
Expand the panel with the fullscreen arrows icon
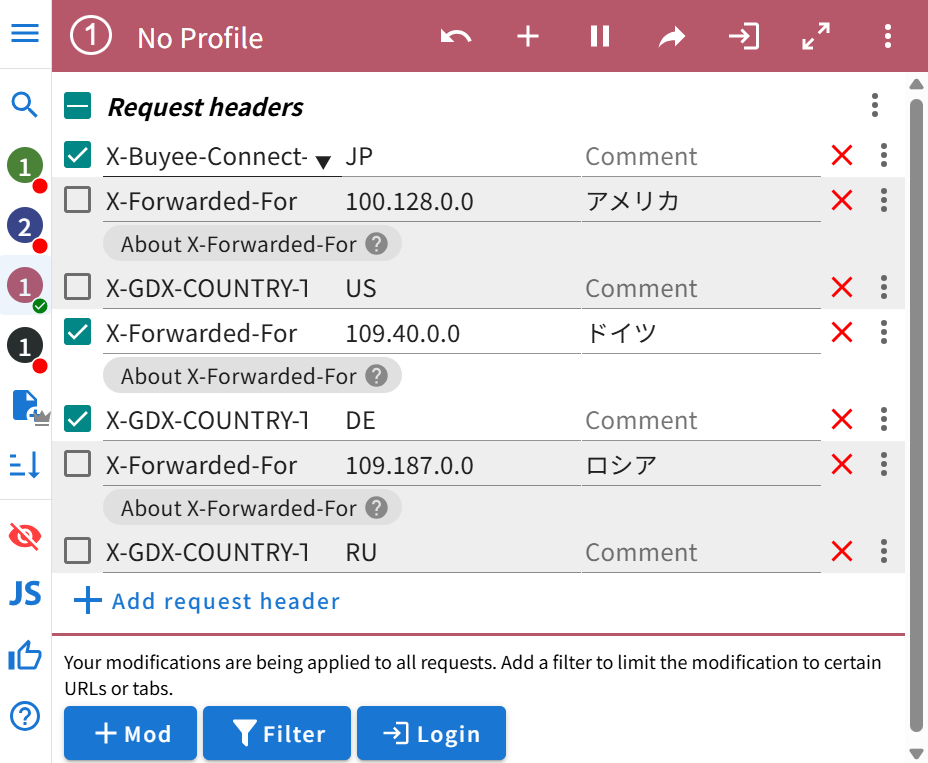(x=816, y=37)
